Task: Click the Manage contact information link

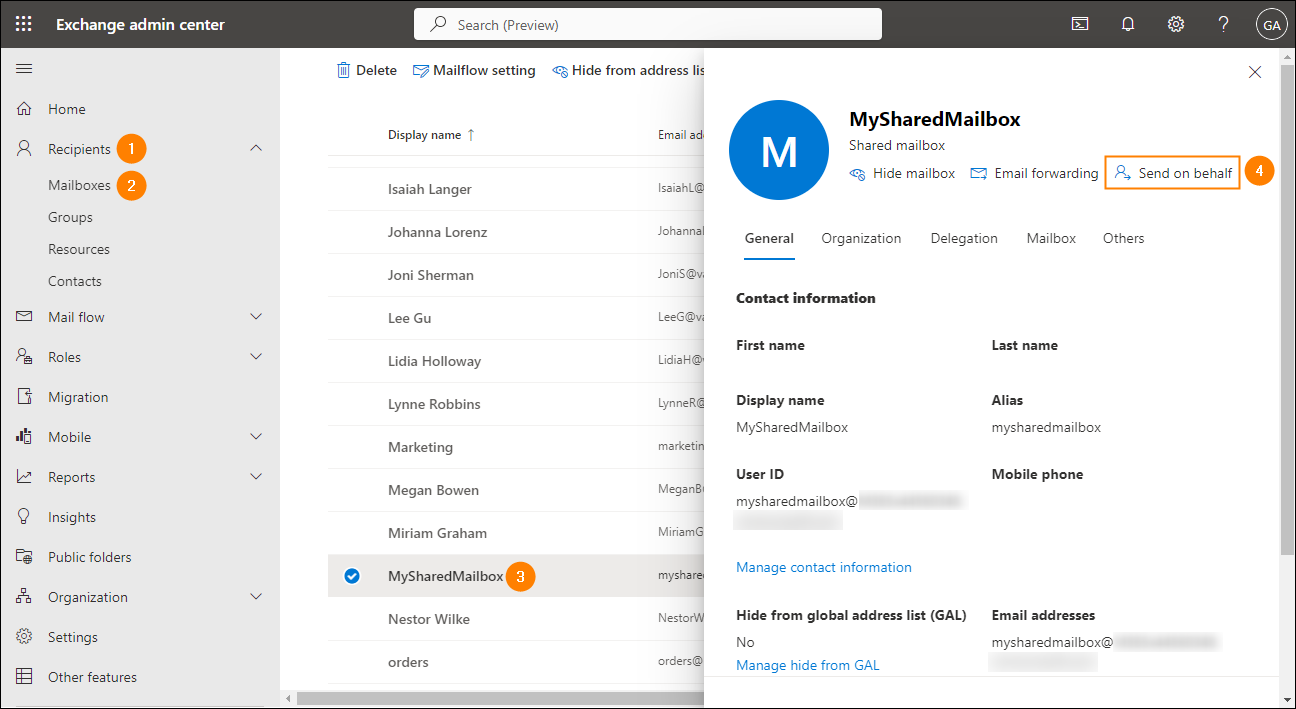Action: (824, 567)
